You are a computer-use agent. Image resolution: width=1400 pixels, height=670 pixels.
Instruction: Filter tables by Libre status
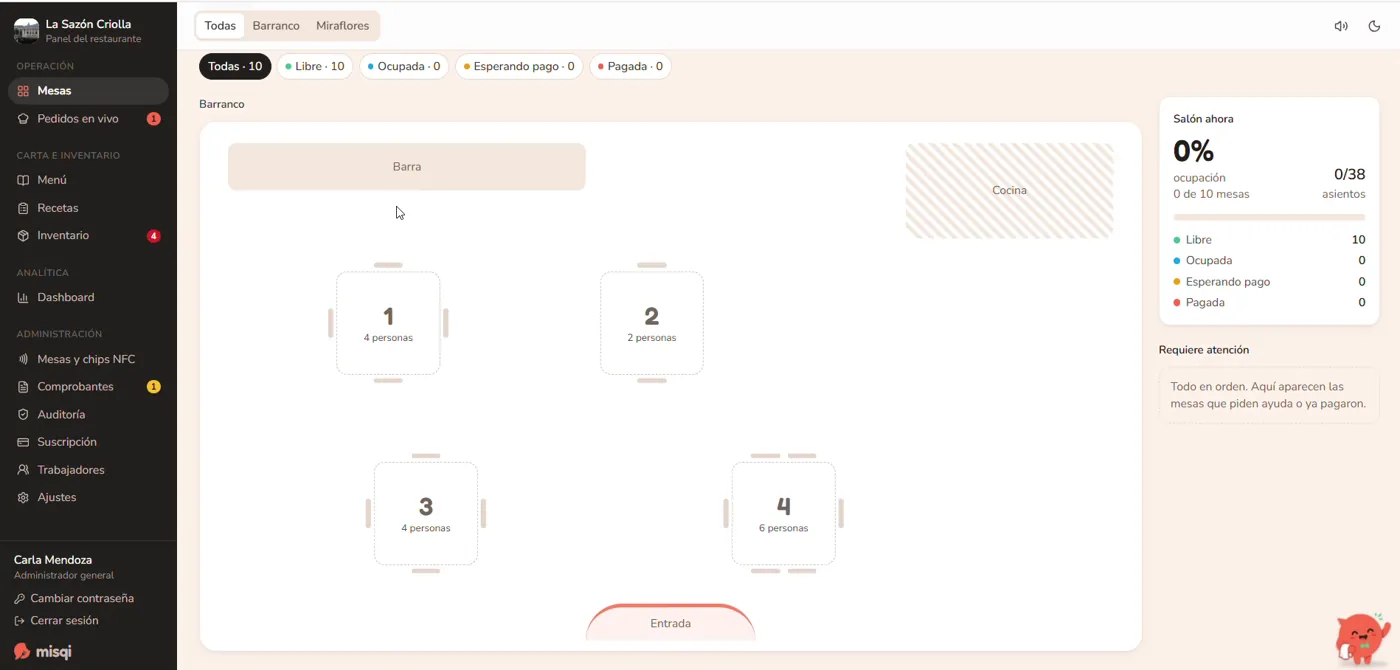pos(315,67)
